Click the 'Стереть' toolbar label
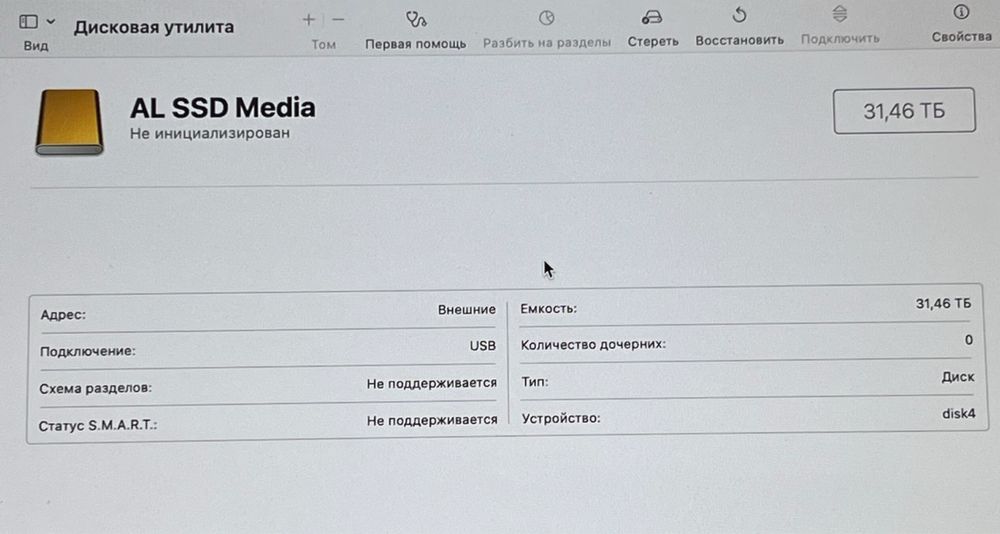Viewport: 1000px width, 534px height. click(652, 41)
